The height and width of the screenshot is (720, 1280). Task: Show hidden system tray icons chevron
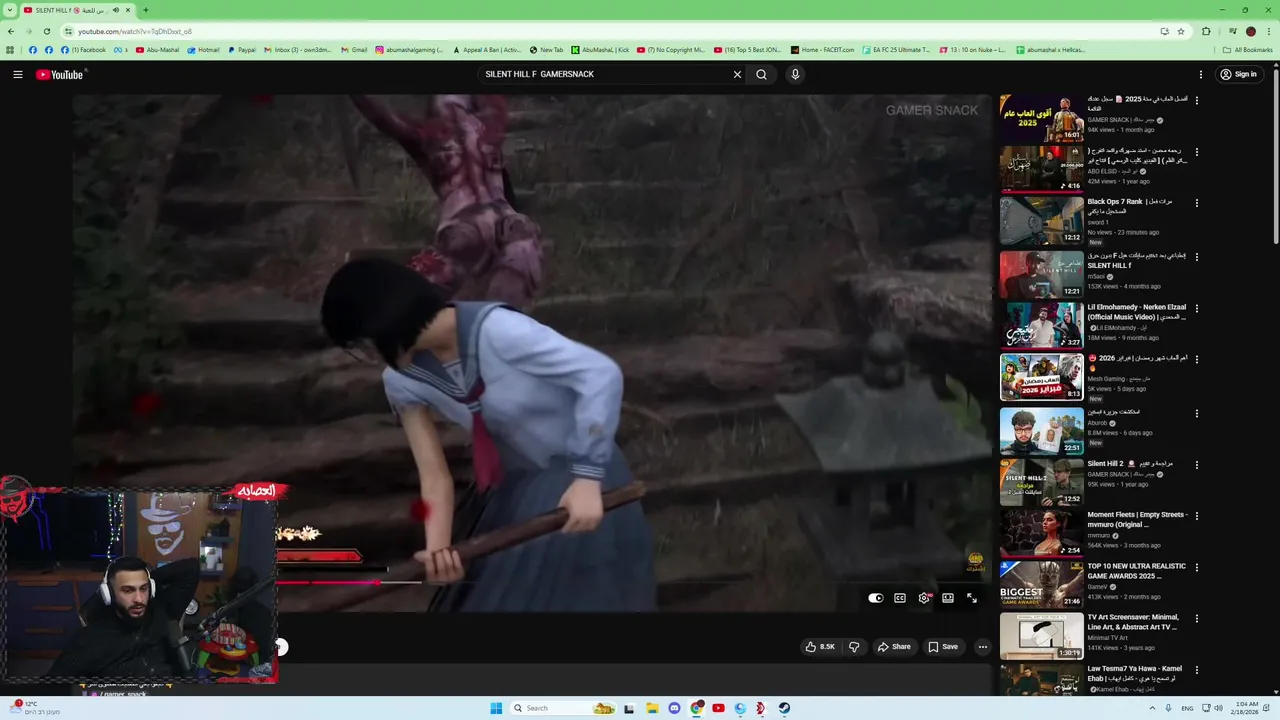(1151, 708)
